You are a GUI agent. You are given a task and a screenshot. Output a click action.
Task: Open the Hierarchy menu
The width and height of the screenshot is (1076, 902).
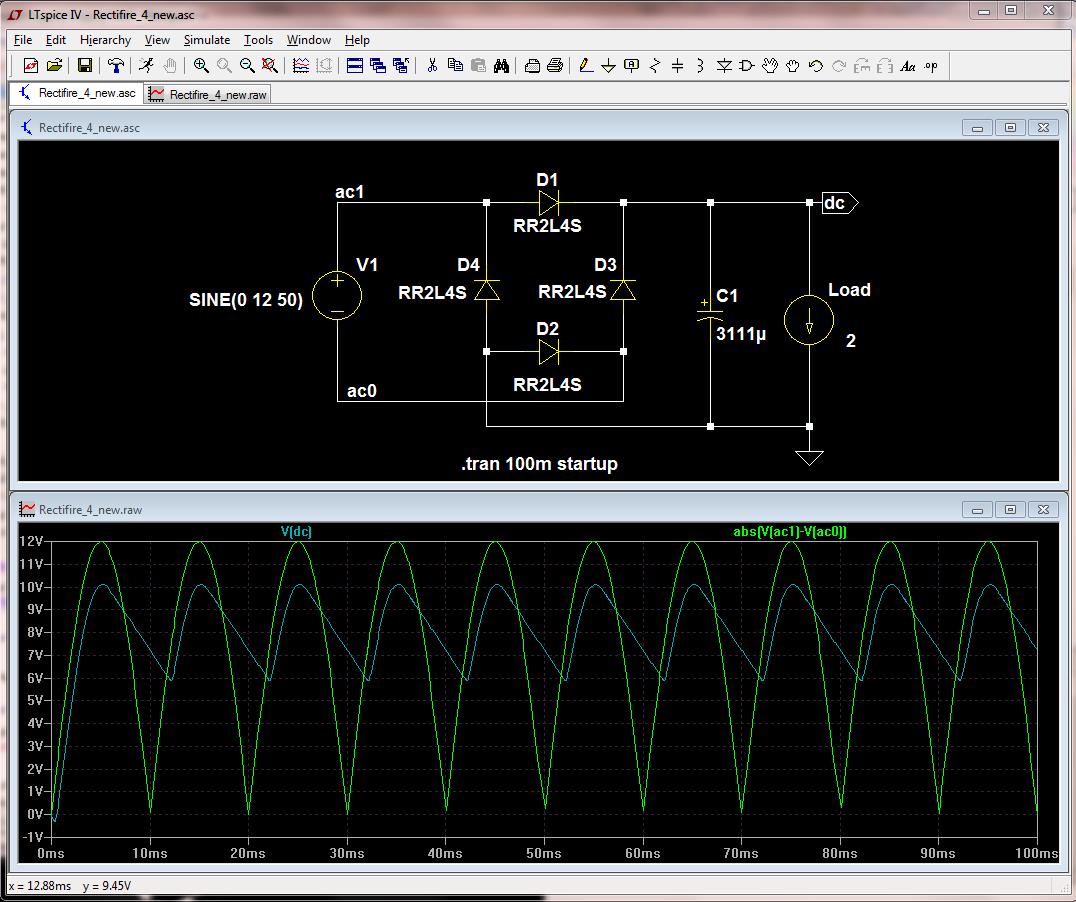point(105,40)
